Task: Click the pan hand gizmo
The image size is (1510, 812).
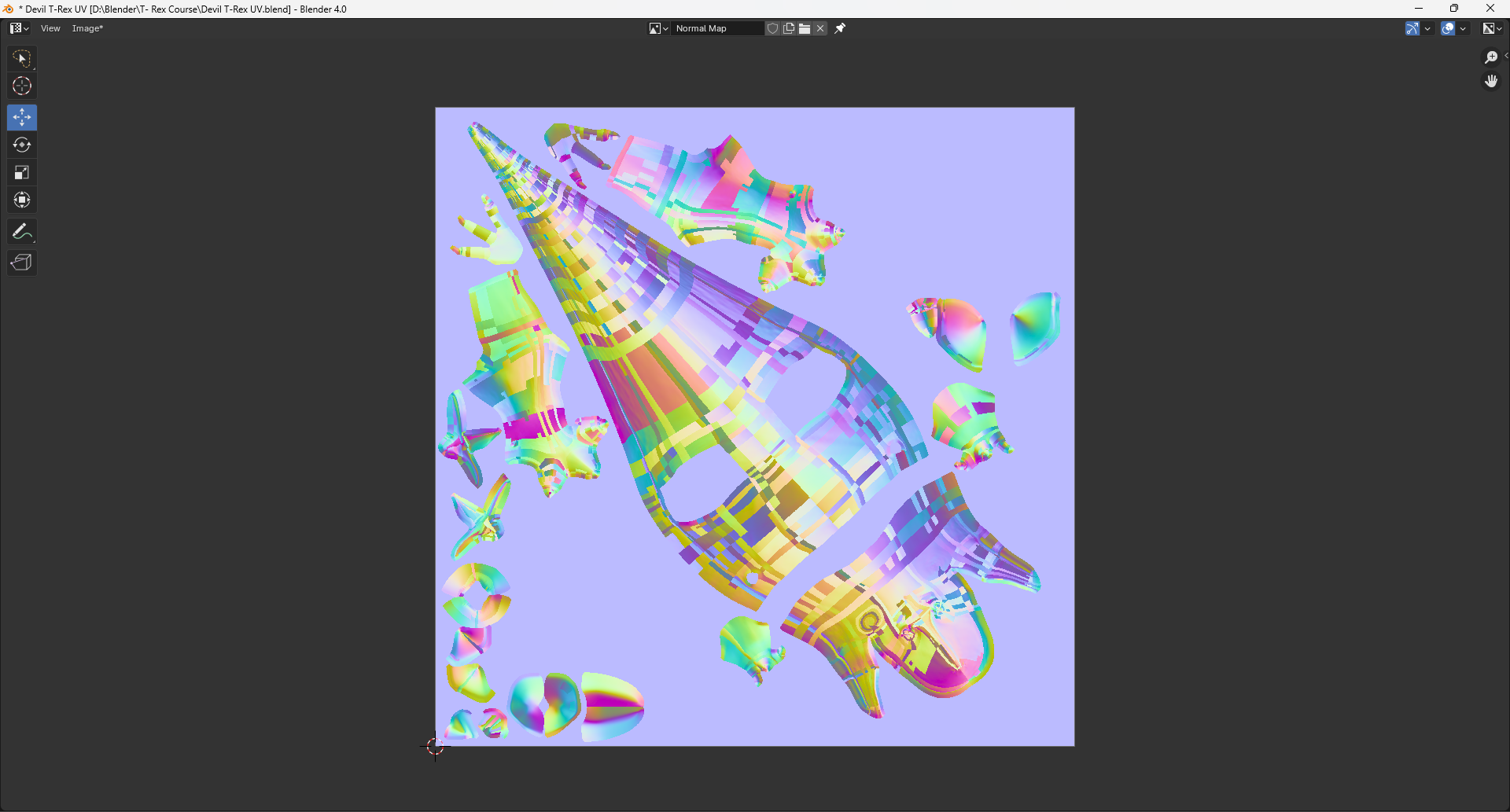Action: click(1490, 81)
